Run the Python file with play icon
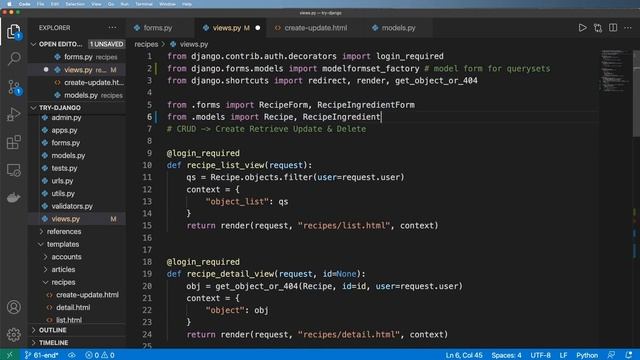640x360 pixels. point(582,28)
